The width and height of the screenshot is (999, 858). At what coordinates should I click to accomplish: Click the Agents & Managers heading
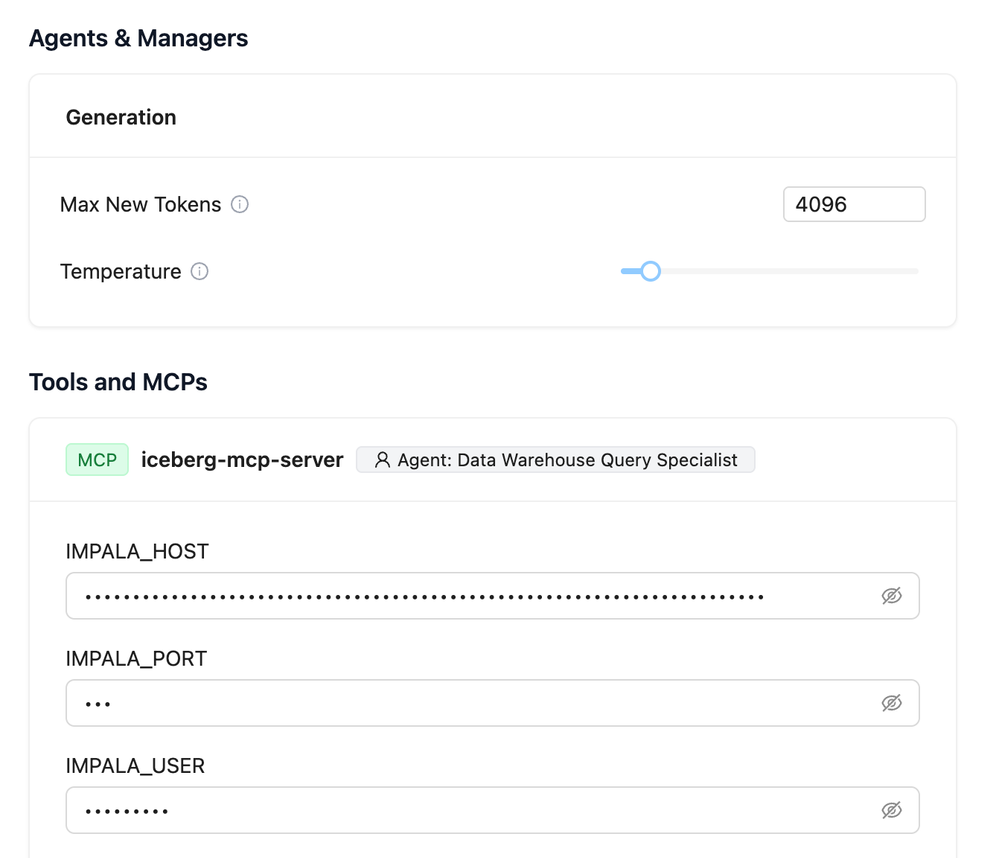click(138, 38)
